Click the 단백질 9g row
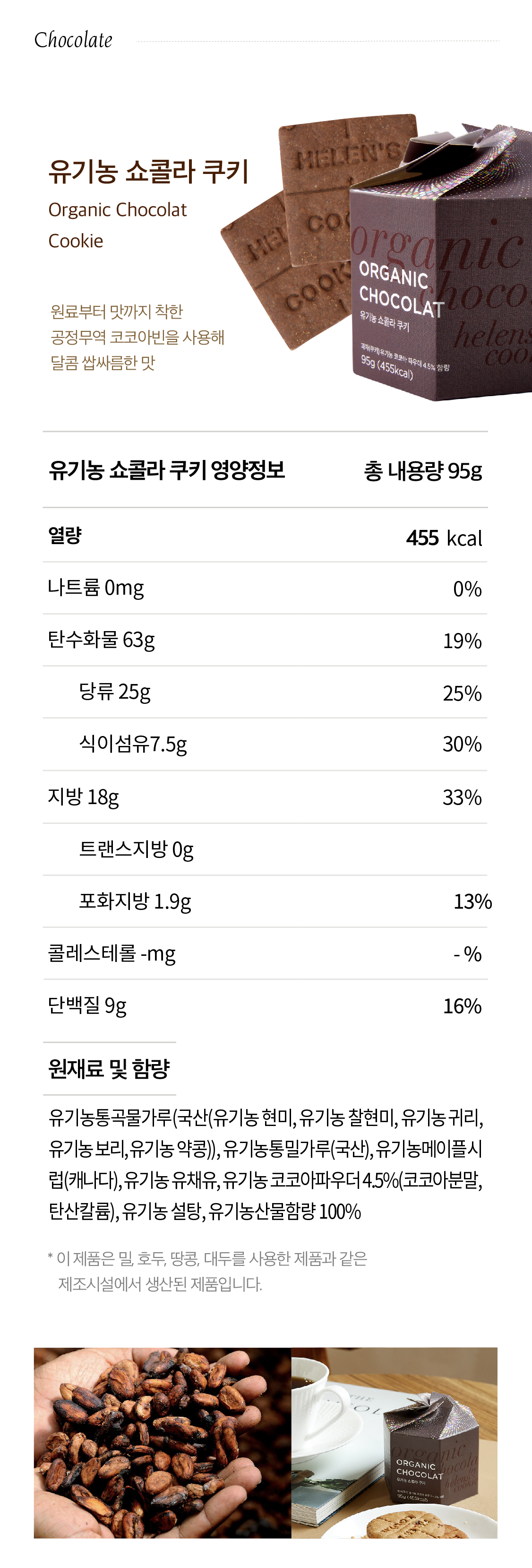This screenshot has width=532, height=1568. pos(266,1006)
